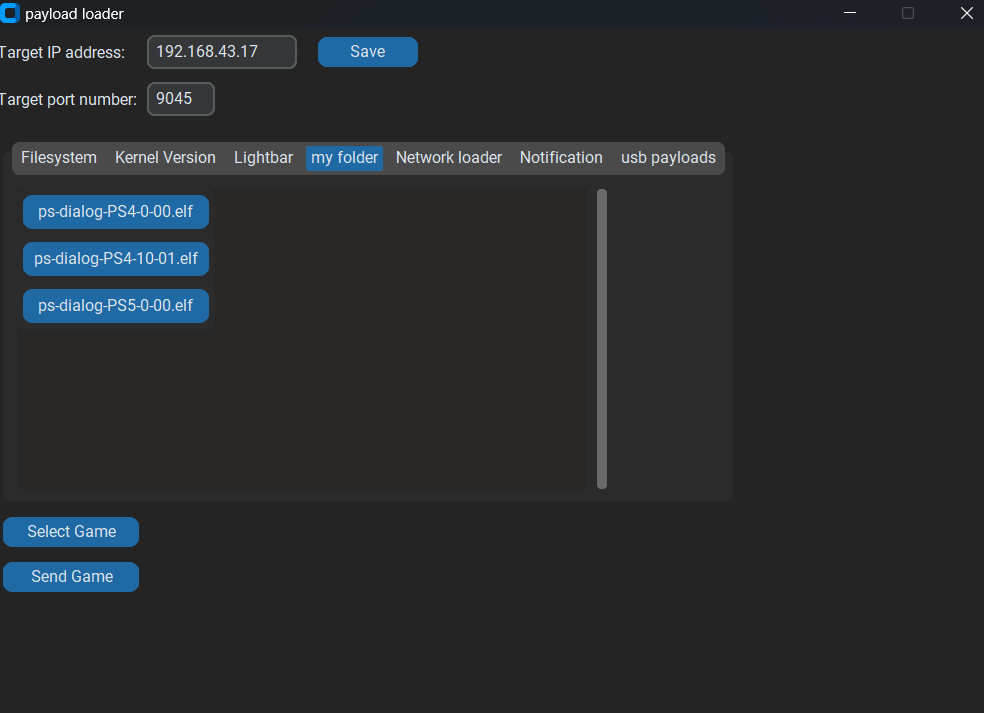Click the Target port number field
This screenshot has width=984, height=713.
click(x=180, y=98)
